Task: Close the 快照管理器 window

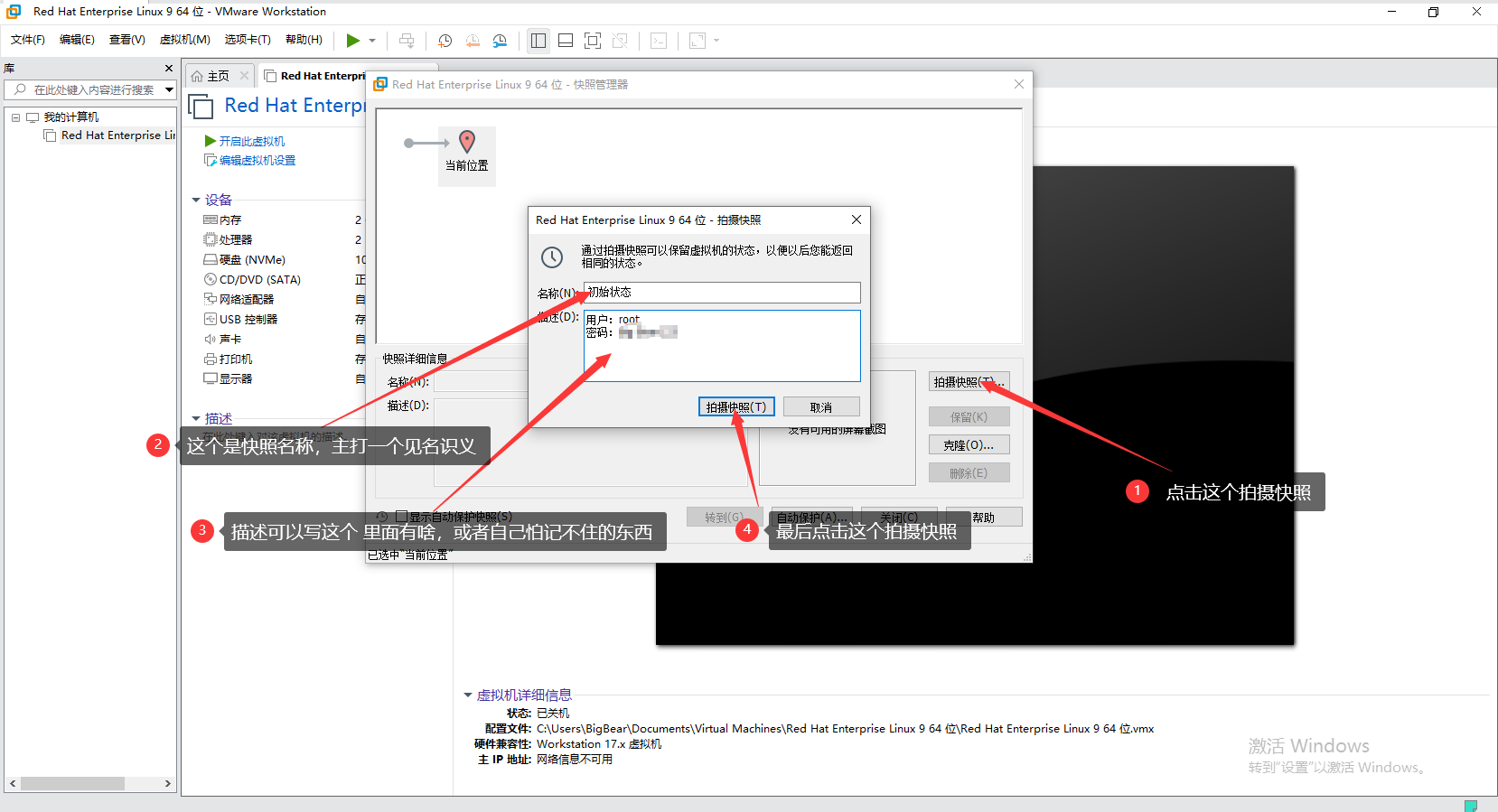Action: 1019,84
